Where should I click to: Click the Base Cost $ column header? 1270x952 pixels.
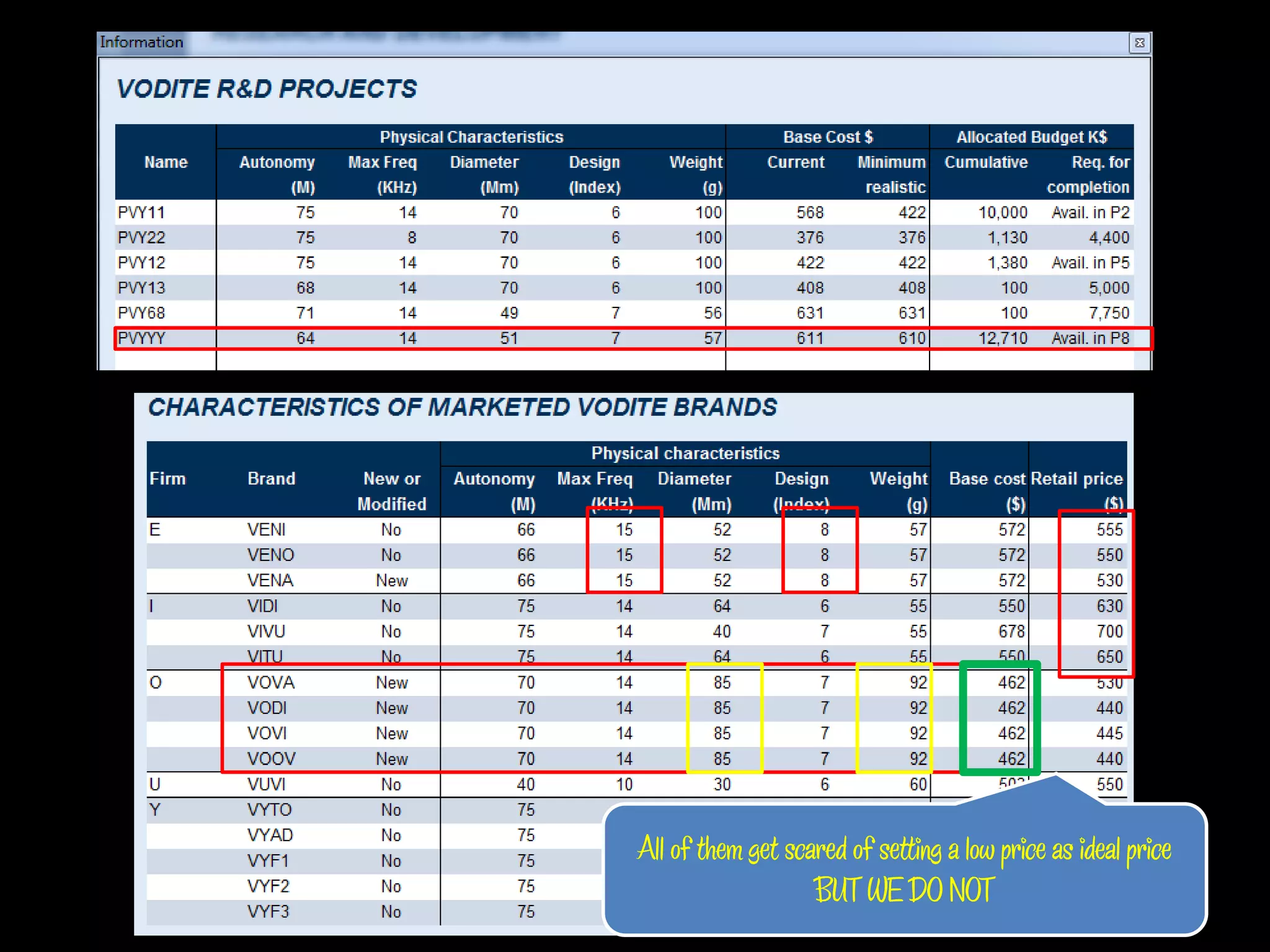(827, 137)
